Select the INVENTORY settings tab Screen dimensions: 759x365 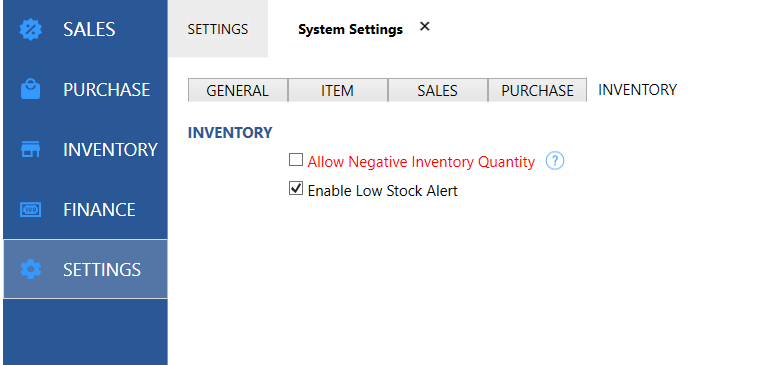tap(638, 90)
